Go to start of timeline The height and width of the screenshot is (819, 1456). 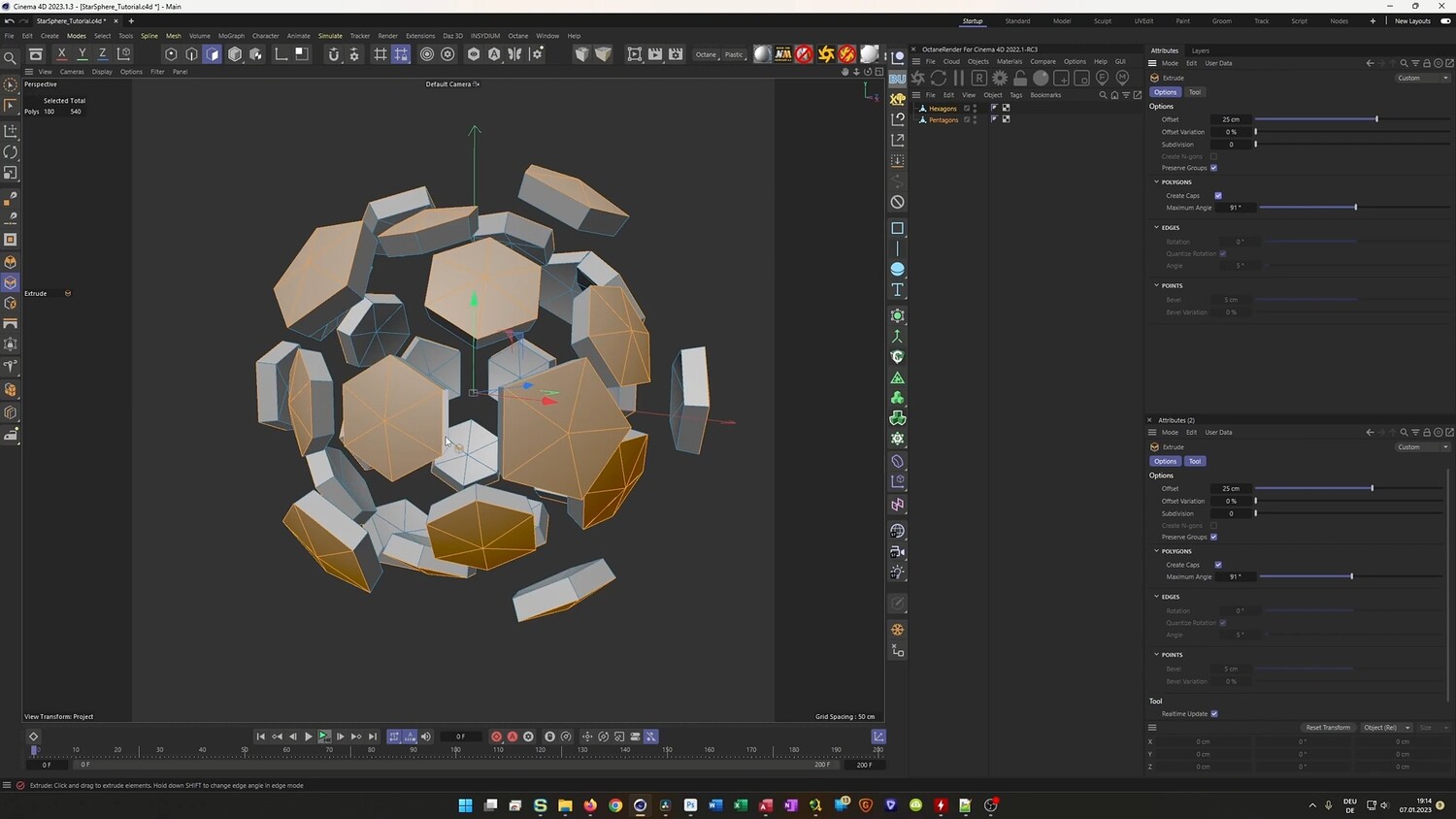(260, 737)
